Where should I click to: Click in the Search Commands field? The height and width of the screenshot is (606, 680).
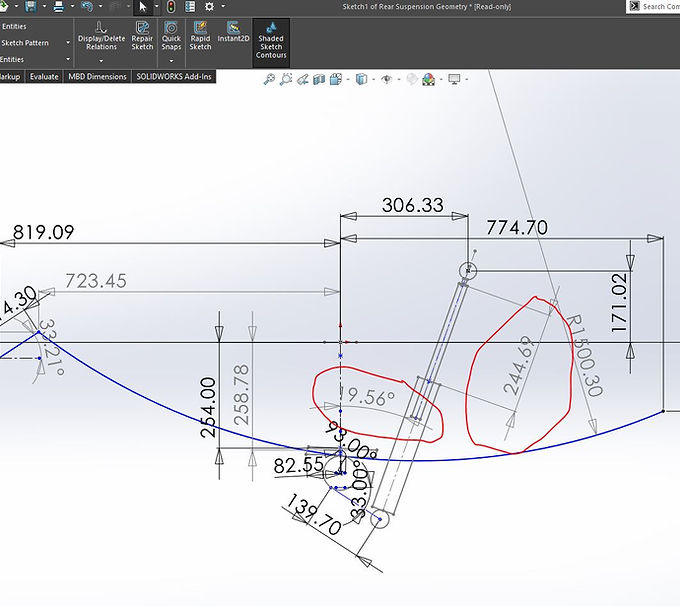[659, 7]
